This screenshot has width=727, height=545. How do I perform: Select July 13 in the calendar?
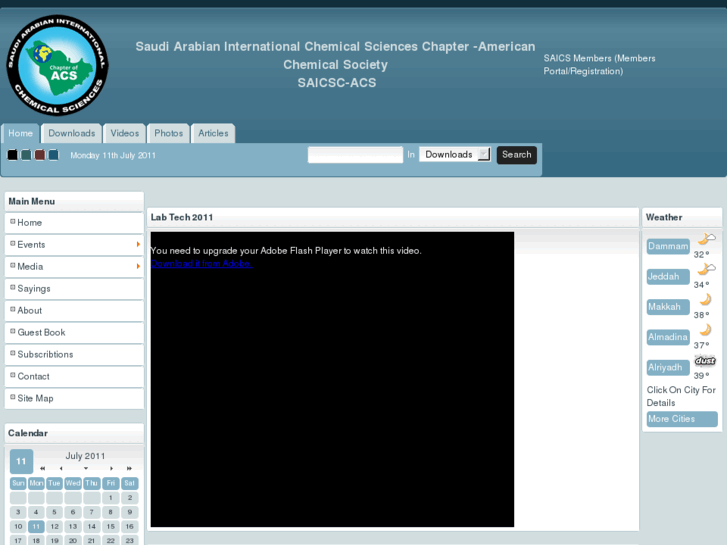coord(73,526)
